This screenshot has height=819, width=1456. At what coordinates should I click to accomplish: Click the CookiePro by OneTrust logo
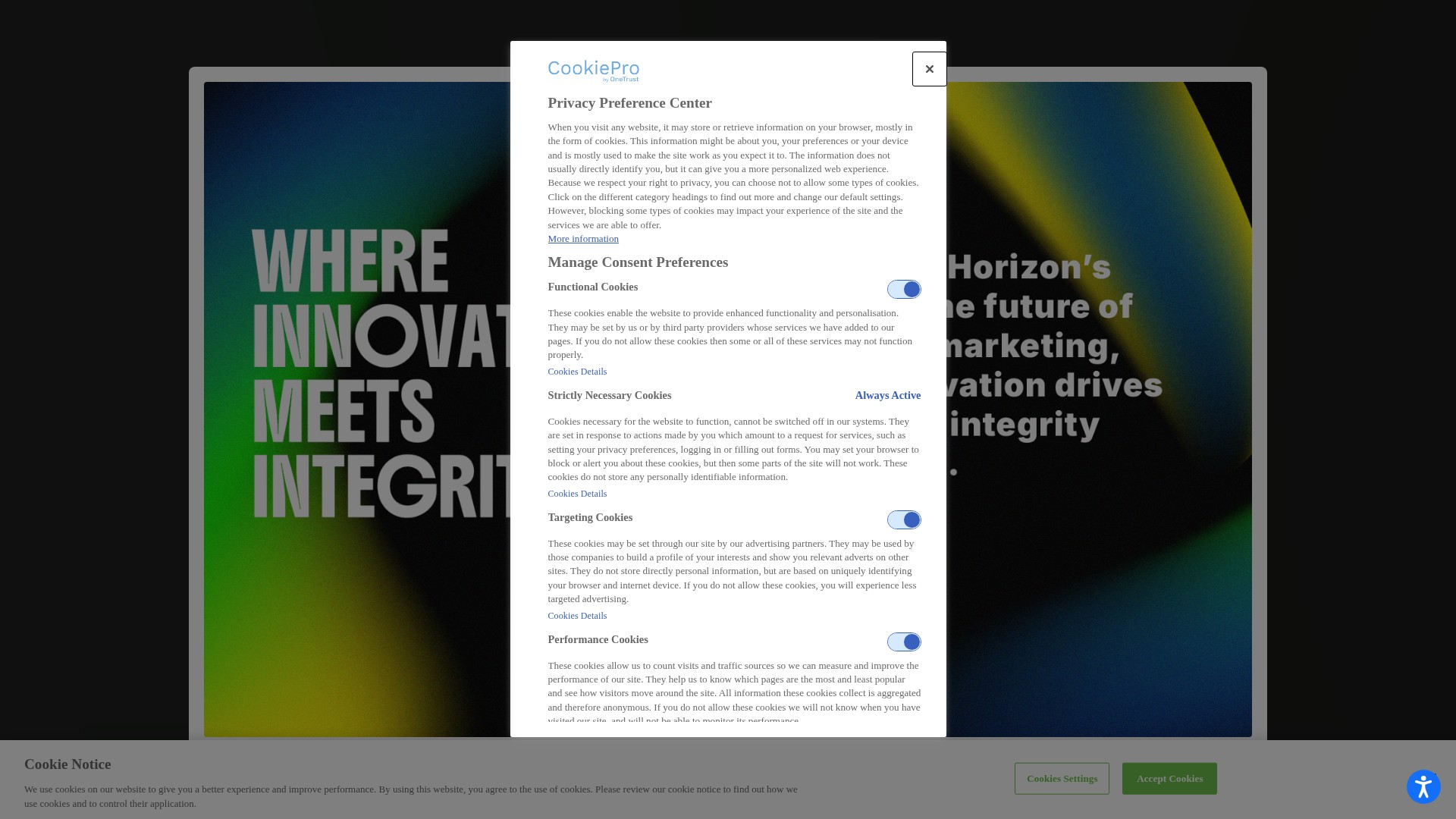coord(593,71)
